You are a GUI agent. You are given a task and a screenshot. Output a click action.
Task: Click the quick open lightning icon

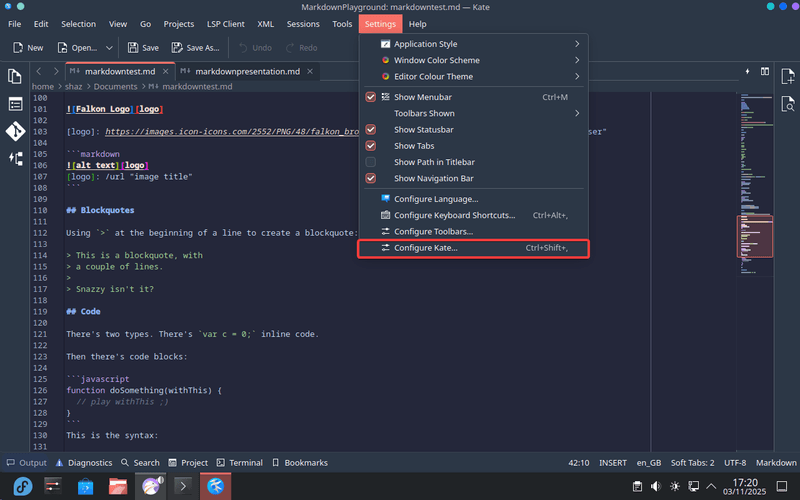coord(747,71)
